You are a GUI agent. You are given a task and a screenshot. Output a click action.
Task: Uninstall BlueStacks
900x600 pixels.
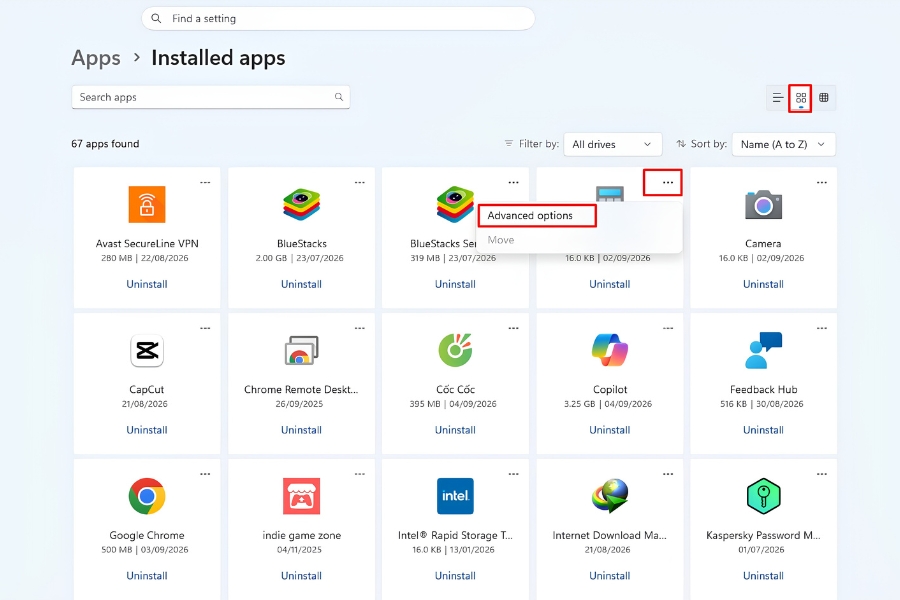[301, 284]
